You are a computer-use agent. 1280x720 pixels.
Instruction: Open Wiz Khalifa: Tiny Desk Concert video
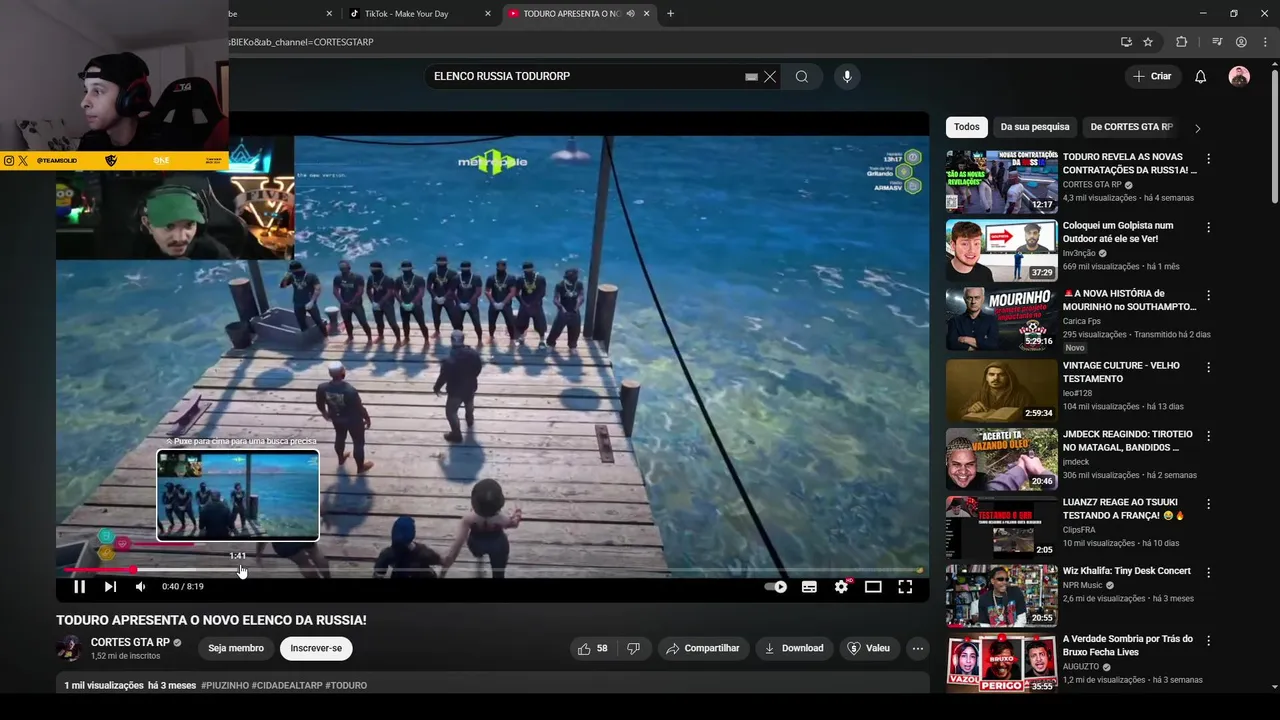coord(1127,571)
